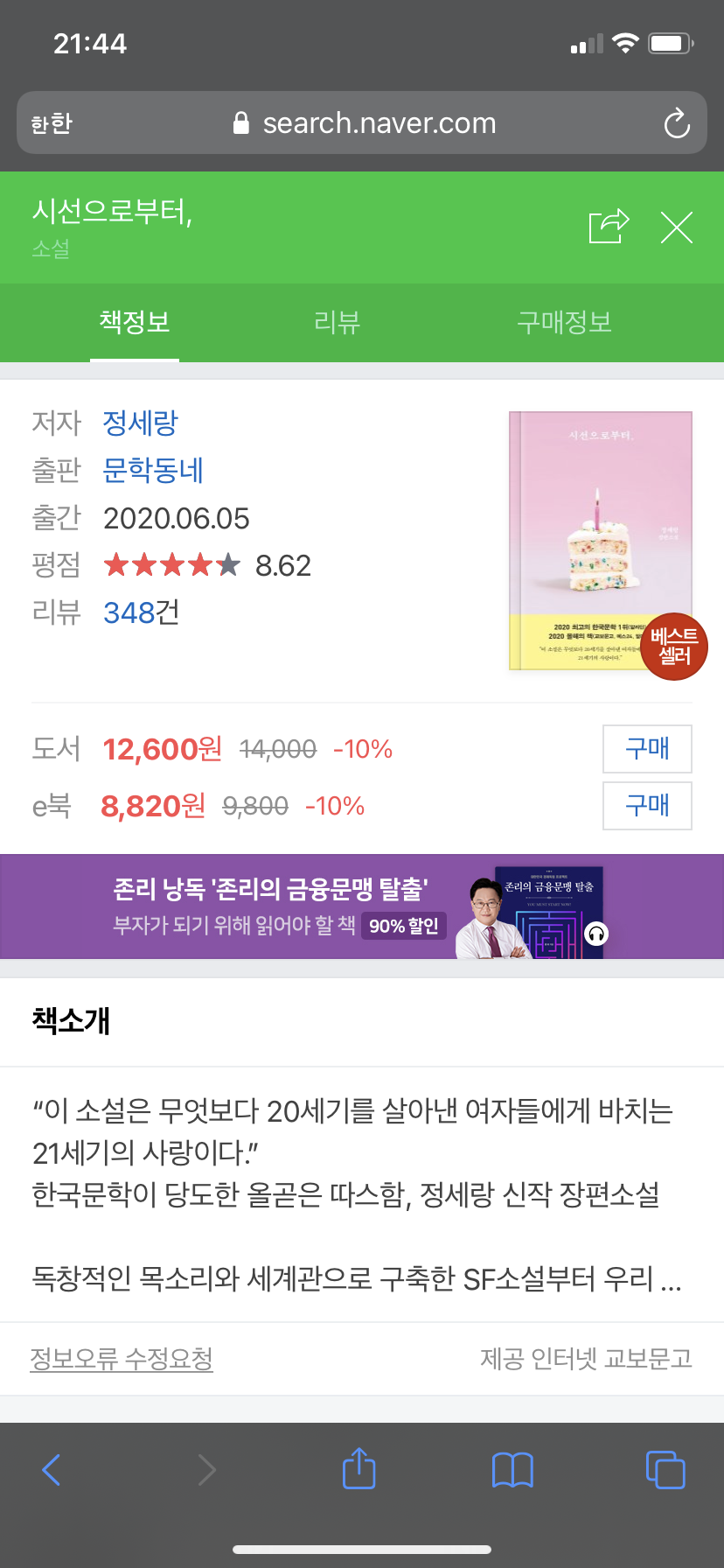Tap the share icon in green header
Image resolution: width=724 pixels, height=1568 pixels.
click(x=609, y=227)
